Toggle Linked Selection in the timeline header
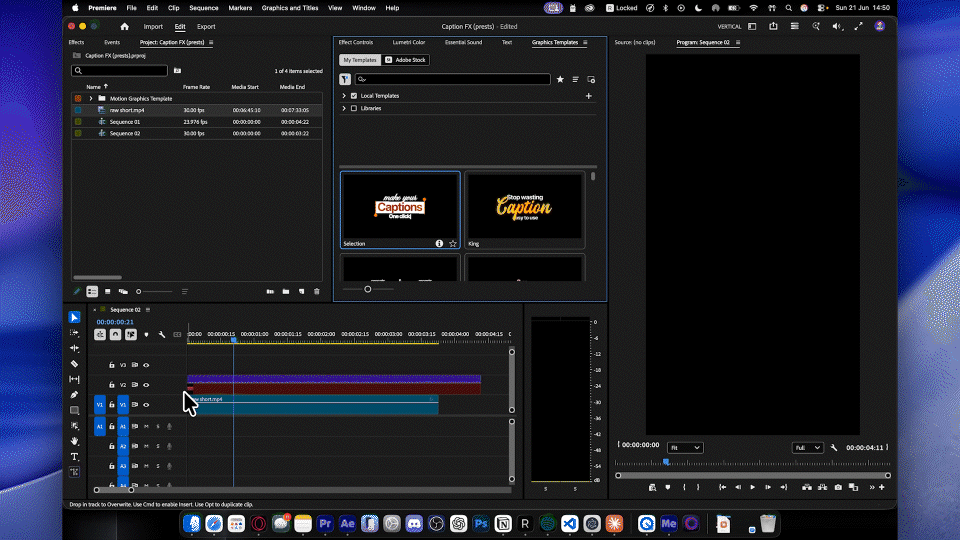 [131, 334]
